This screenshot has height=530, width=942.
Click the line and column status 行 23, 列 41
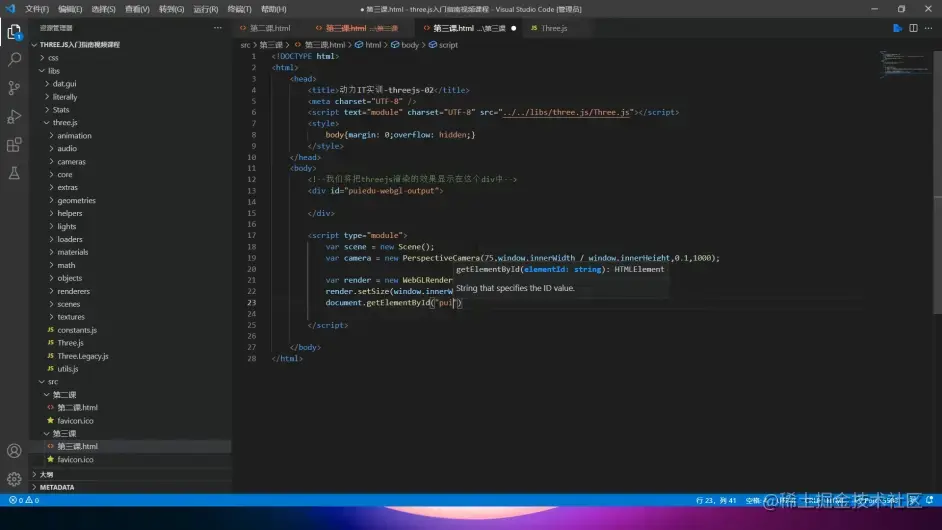[716, 500]
